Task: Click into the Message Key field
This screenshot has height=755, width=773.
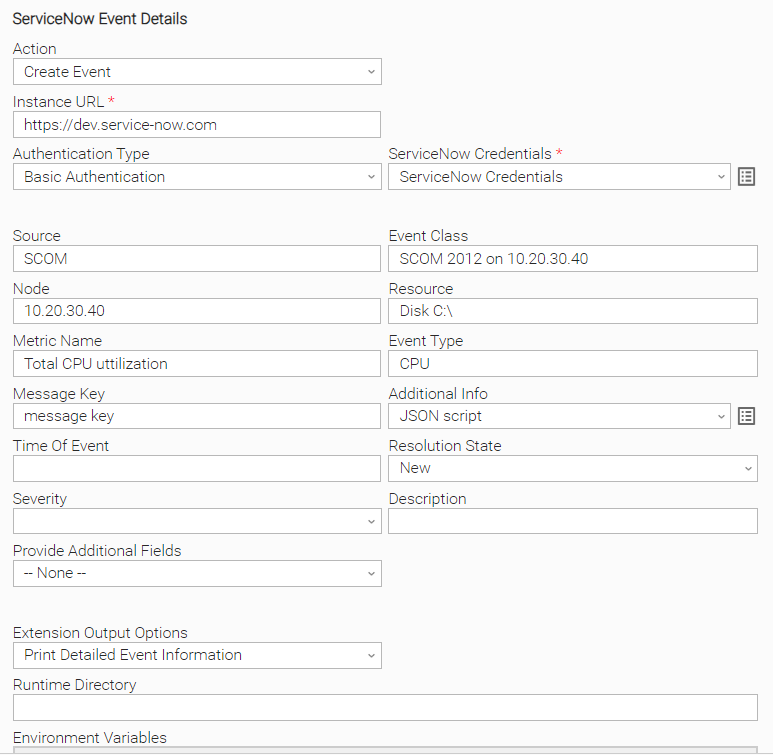Action: click(197, 416)
